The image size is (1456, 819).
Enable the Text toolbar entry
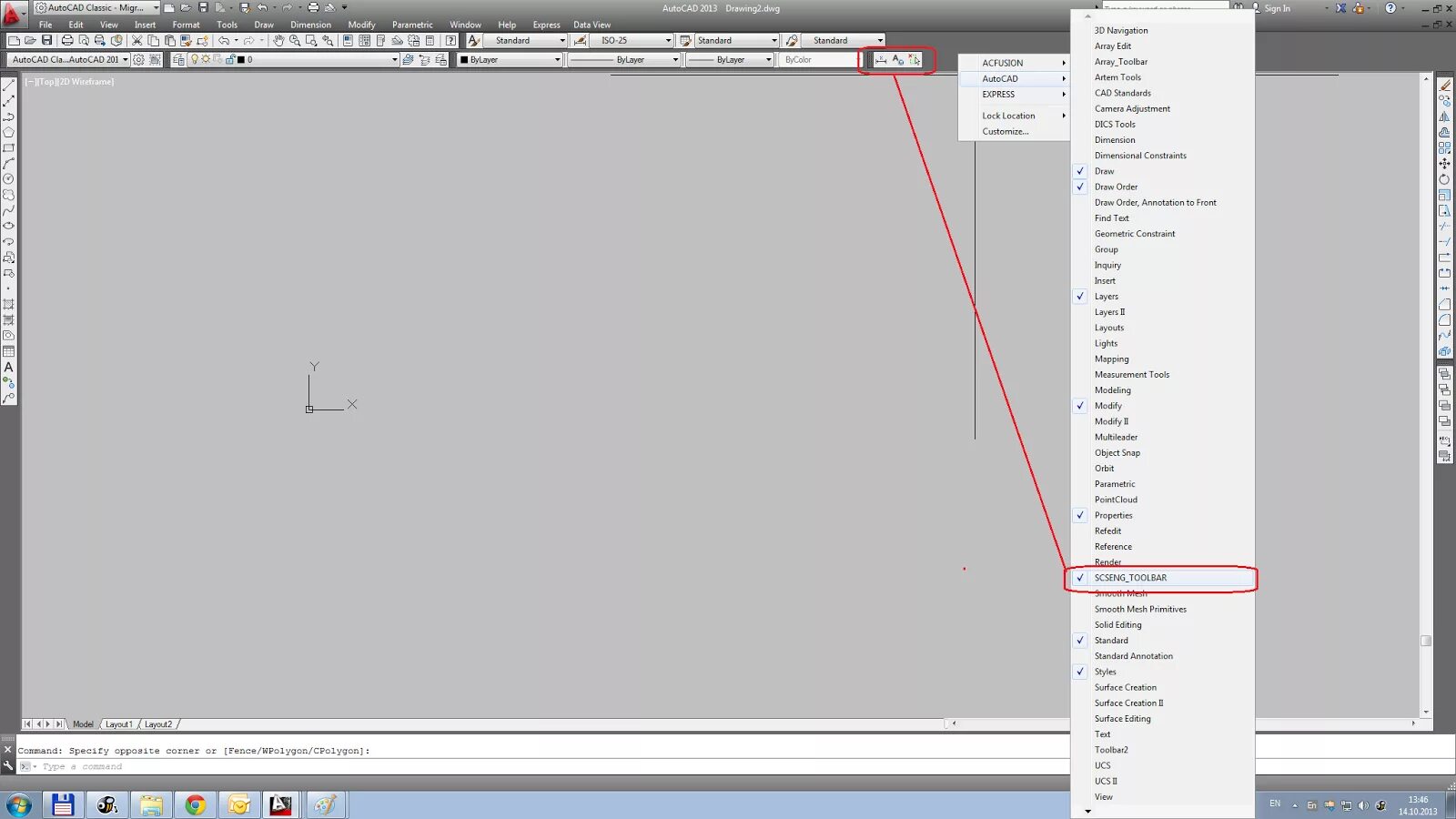pos(1163,734)
